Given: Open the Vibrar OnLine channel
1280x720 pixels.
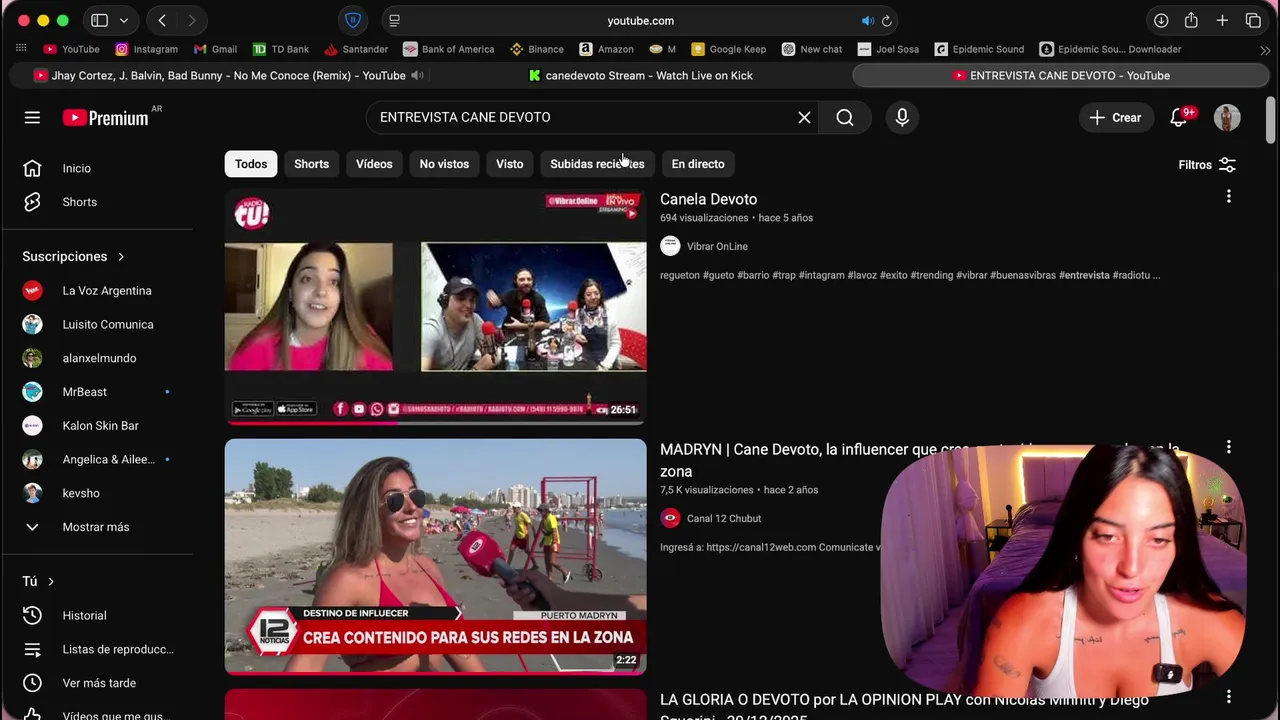Looking at the screenshot, I should tap(717, 246).
